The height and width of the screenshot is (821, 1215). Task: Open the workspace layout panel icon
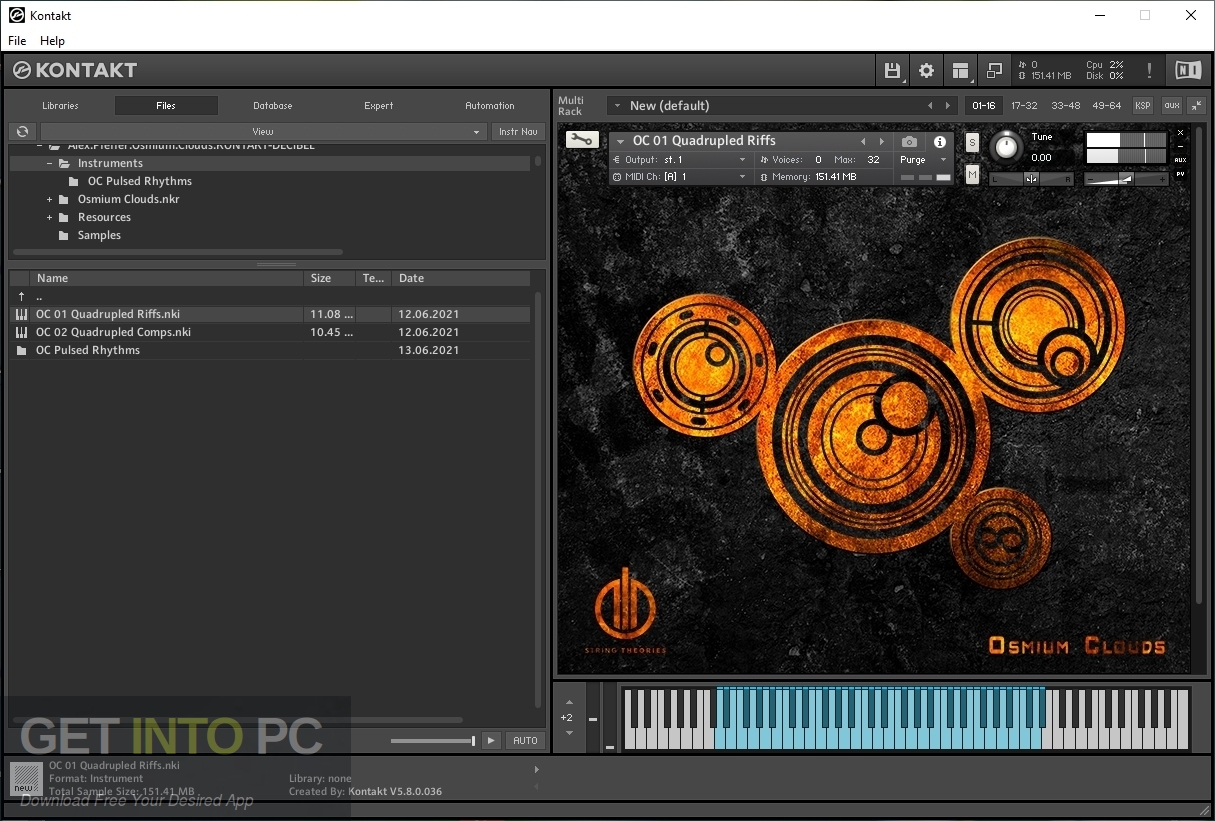coord(960,70)
